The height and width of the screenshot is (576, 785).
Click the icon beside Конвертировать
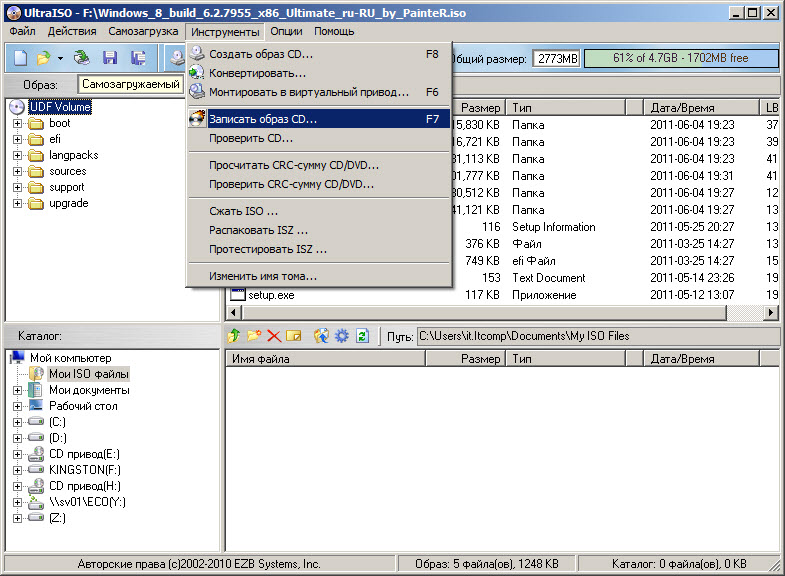pos(197,73)
